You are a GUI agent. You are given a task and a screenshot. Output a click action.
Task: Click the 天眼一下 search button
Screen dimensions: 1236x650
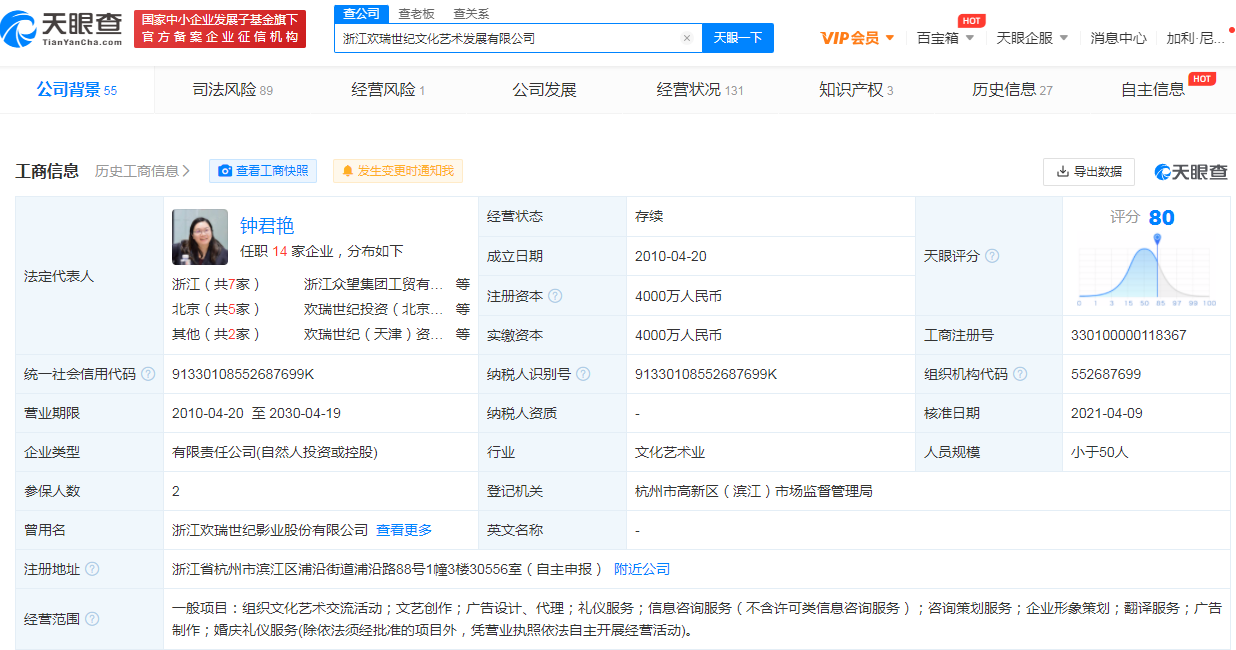(738, 38)
